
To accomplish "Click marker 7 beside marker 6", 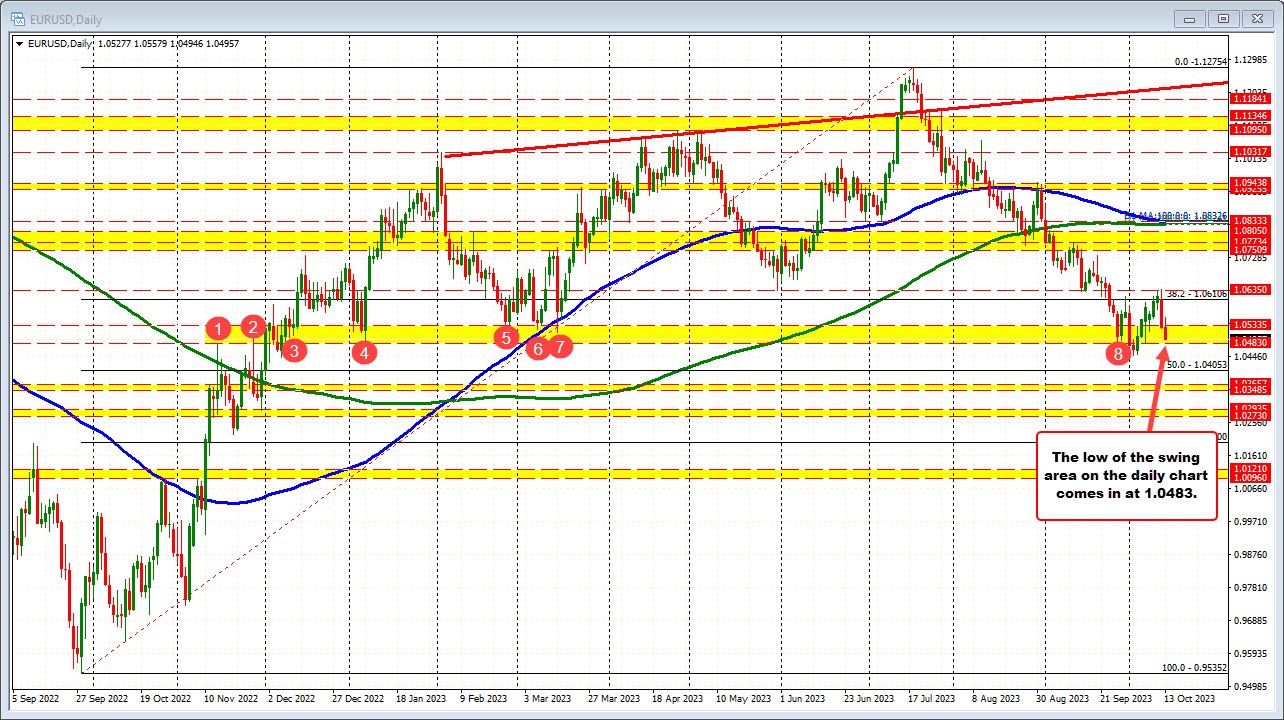I will click(x=561, y=347).
